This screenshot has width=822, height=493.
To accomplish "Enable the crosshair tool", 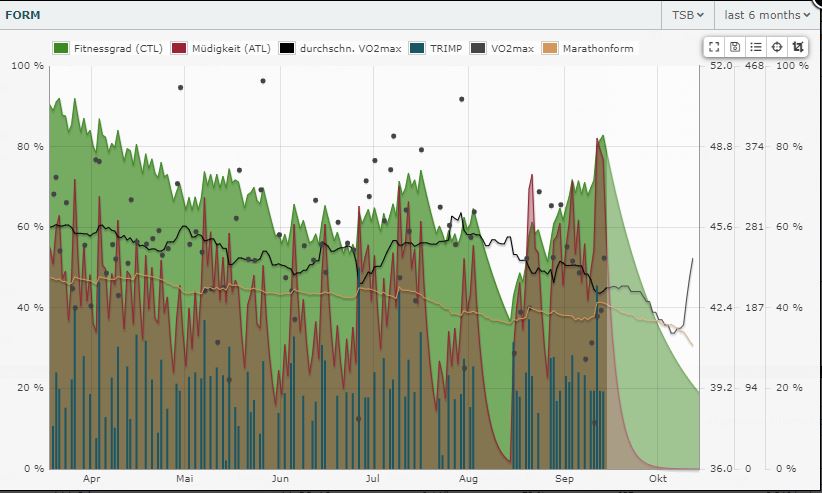I will (x=776, y=47).
